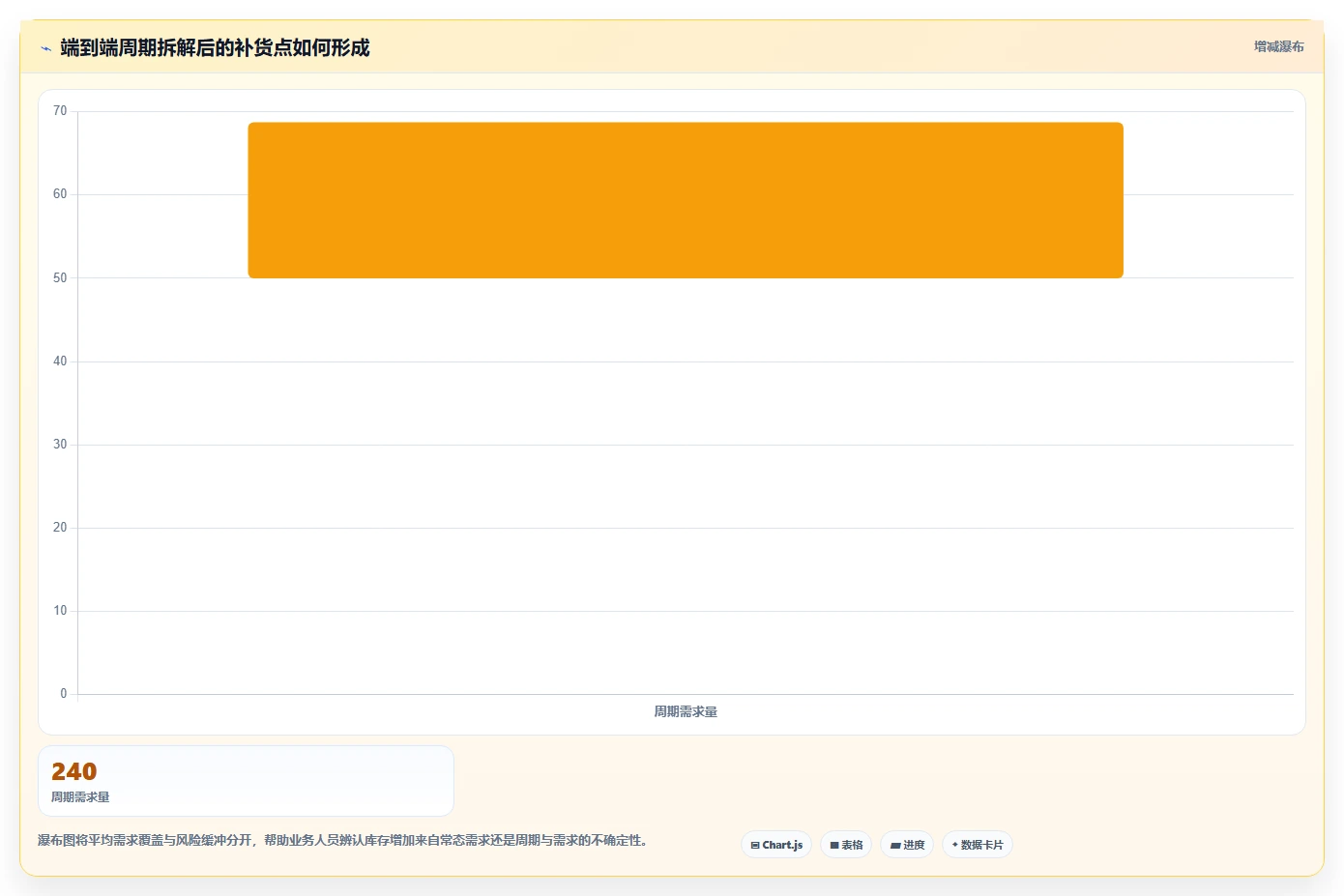Click the y-axis tick label 50
The height and width of the screenshot is (896, 1344).
pyautogui.click(x=60, y=278)
